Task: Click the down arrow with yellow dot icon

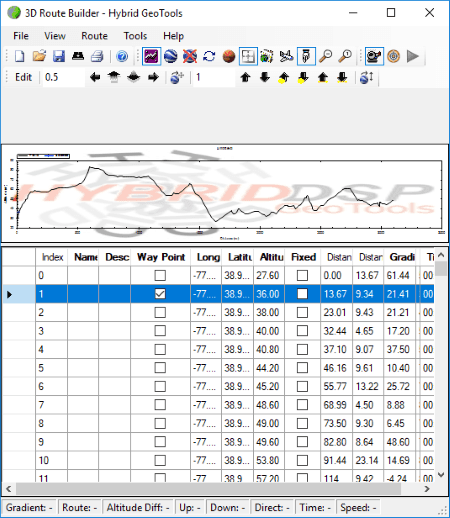Action: 303,78
